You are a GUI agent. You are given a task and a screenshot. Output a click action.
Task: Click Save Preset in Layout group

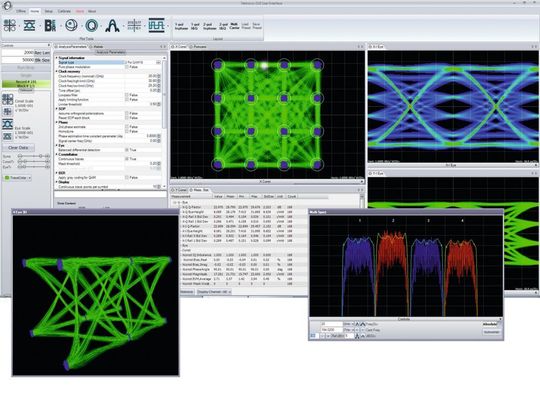pyautogui.click(x=257, y=26)
